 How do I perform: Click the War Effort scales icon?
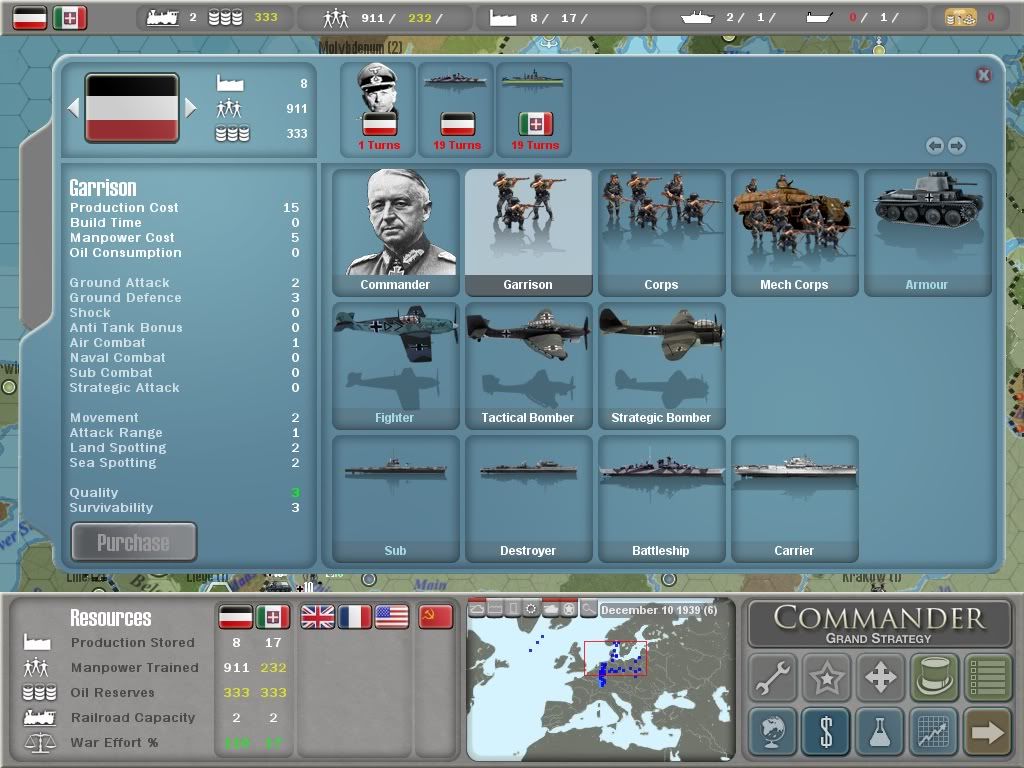pos(39,743)
